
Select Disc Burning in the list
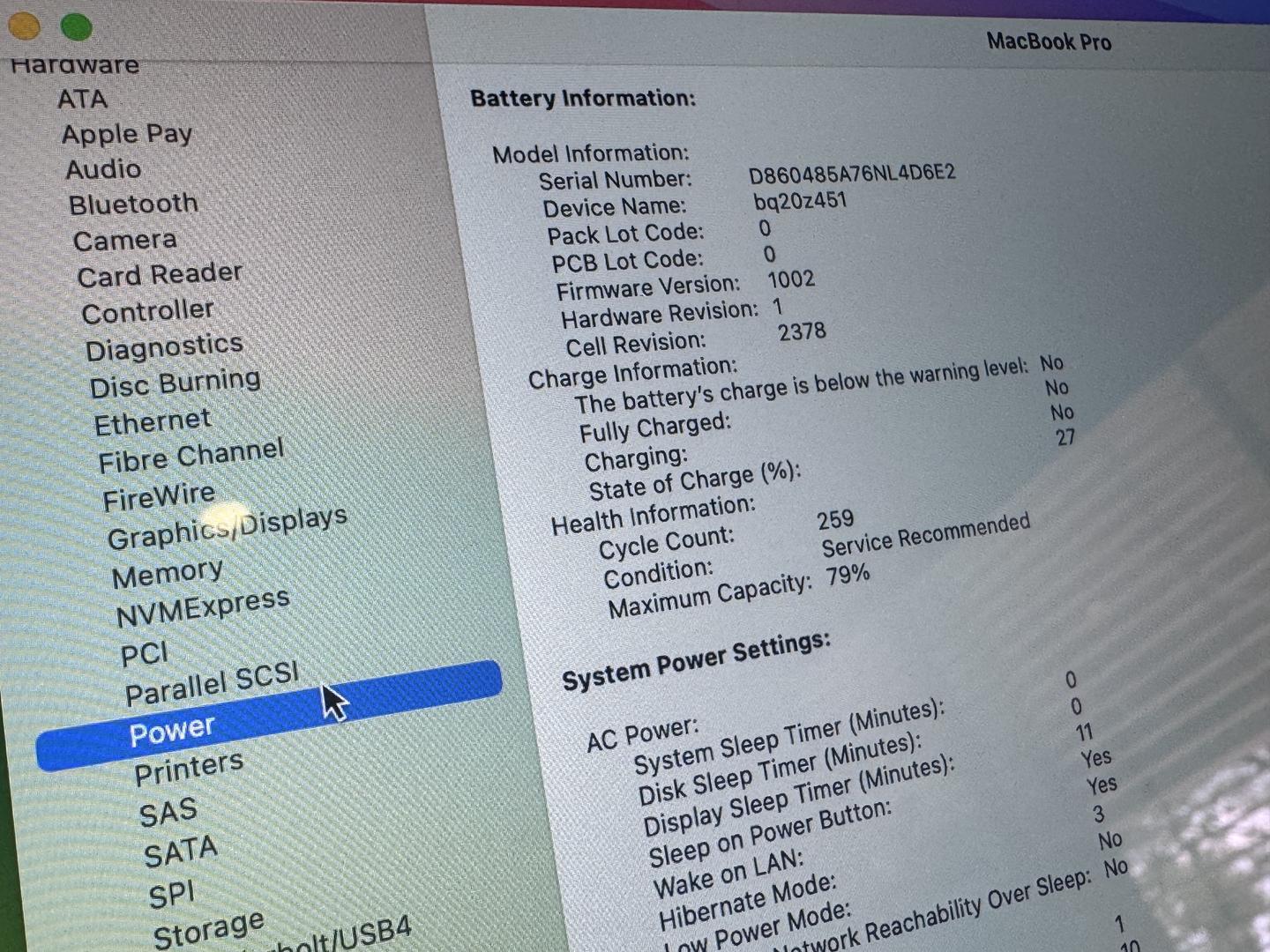click(175, 384)
